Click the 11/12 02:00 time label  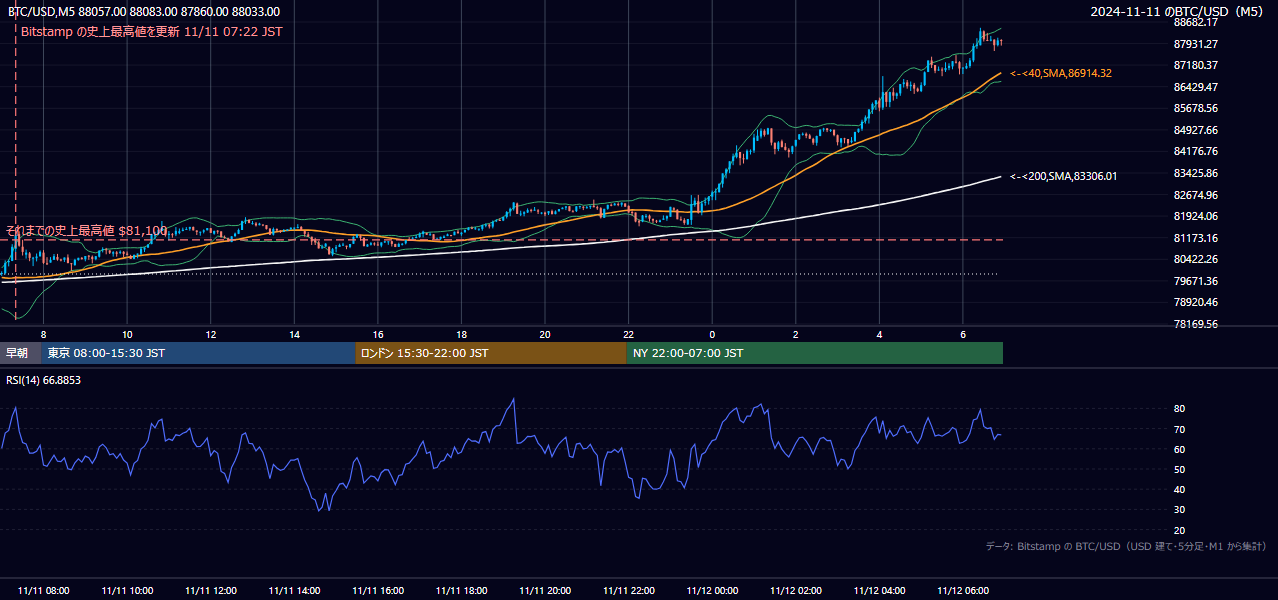(x=796, y=591)
